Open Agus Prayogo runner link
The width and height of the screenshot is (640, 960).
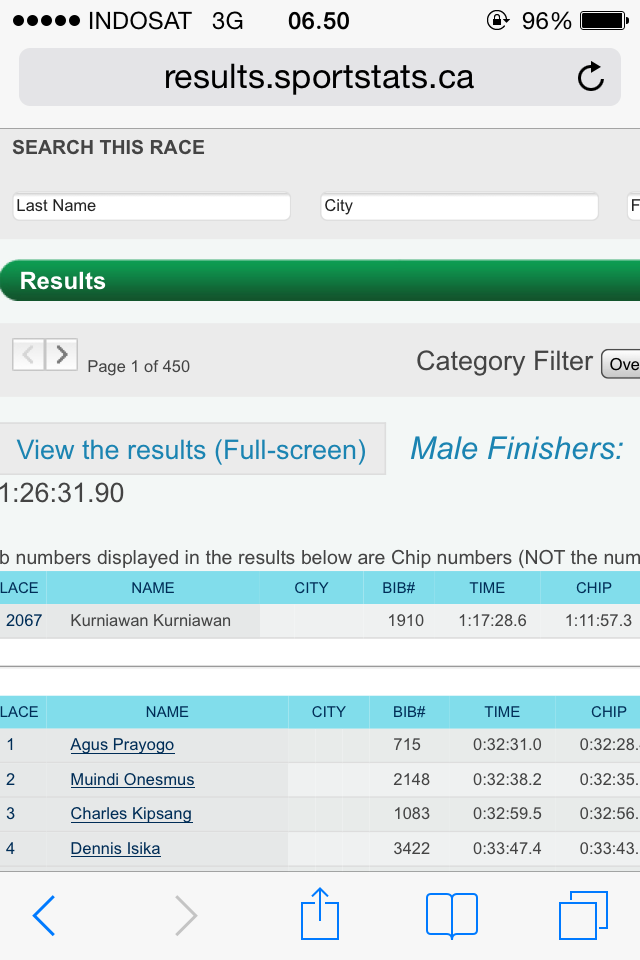tap(122, 744)
